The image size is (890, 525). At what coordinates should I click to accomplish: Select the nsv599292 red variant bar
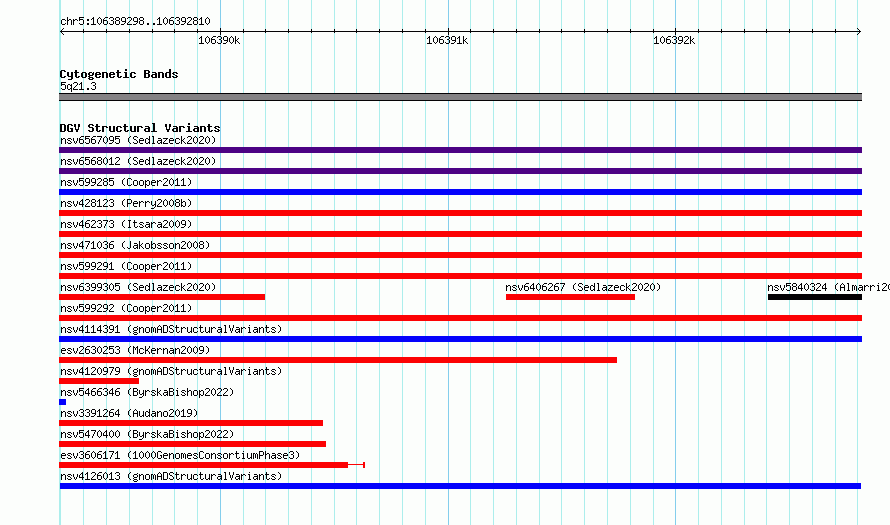click(460, 318)
